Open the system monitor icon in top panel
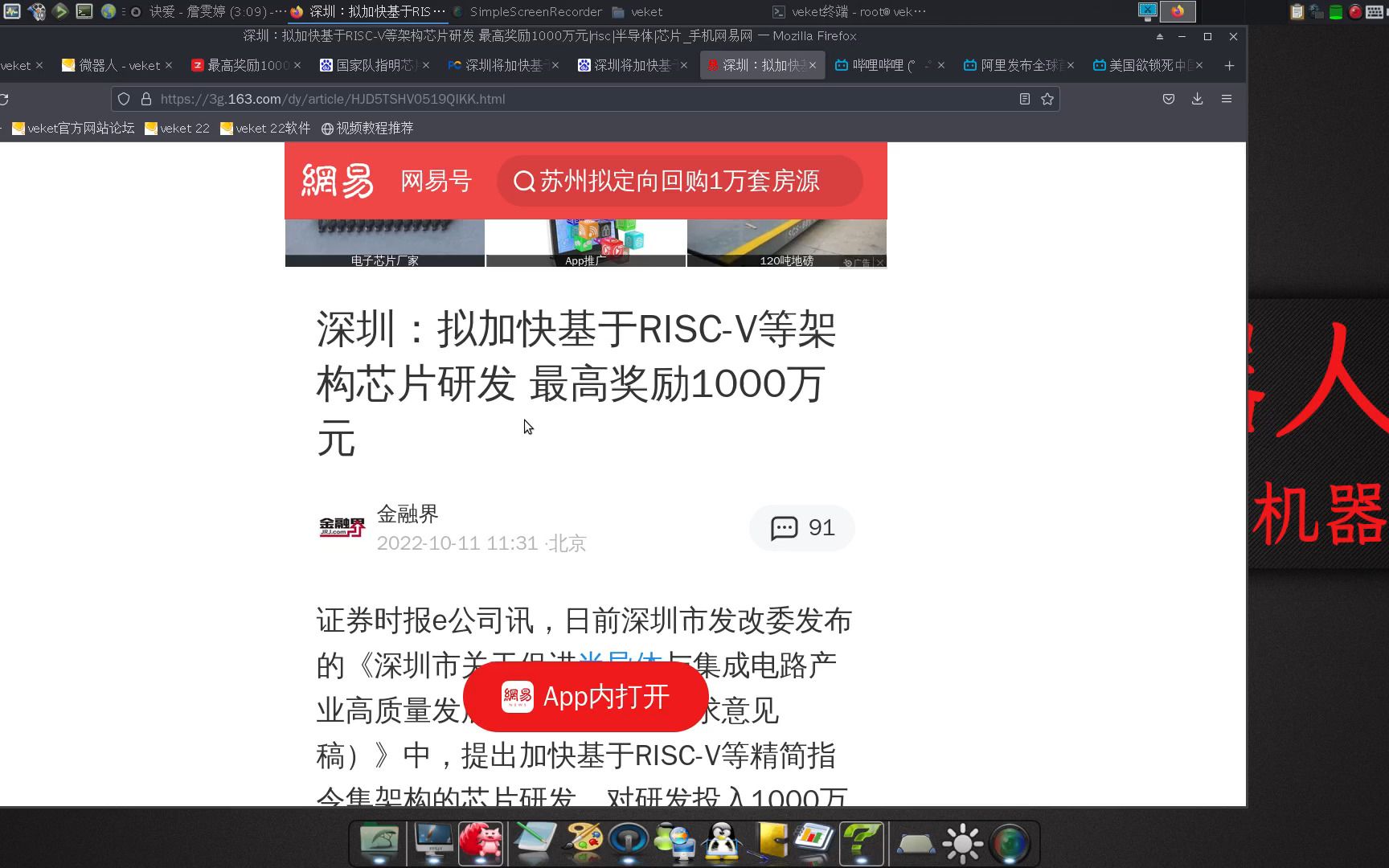The image size is (1389, 868). click(x=12, y=11)
